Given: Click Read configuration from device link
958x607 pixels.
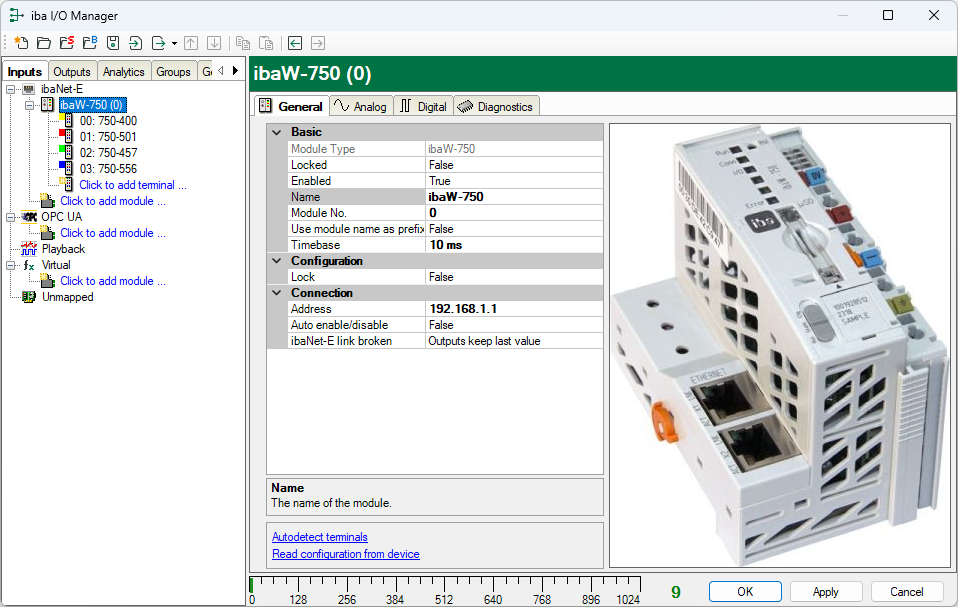Looking at the screenshot, I should pos(346,554).
